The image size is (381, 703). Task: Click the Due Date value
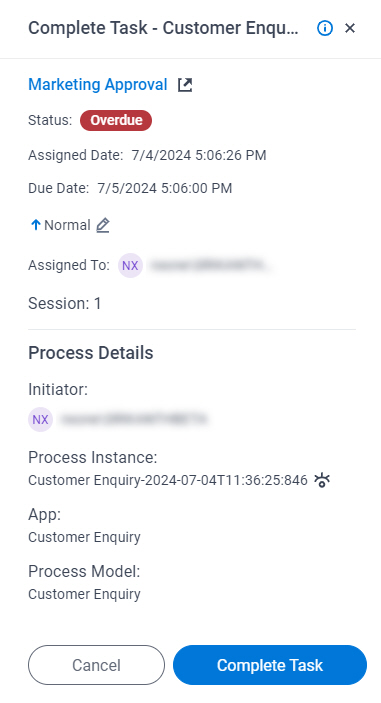(165, 188)
